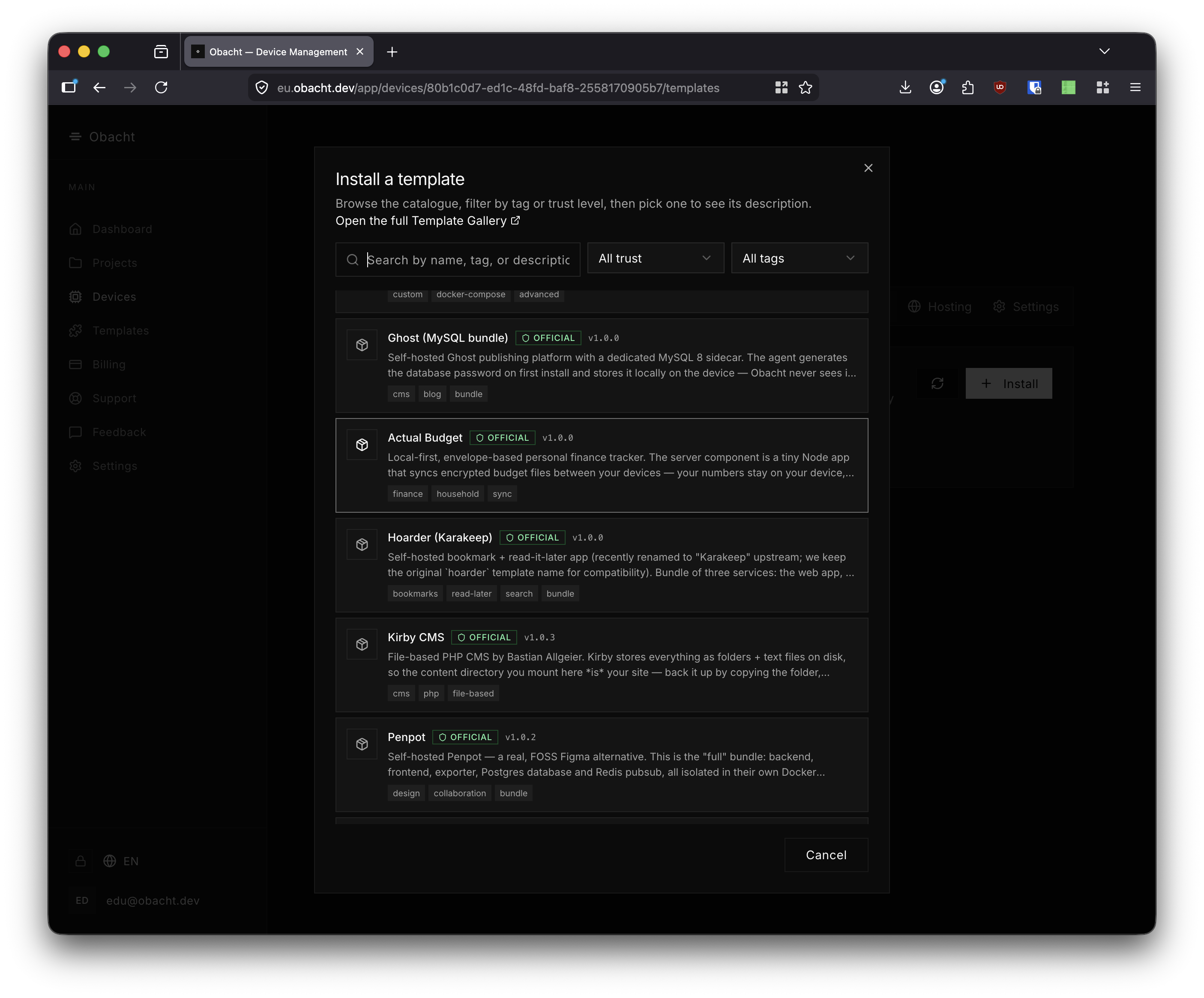Open the browser hamburger menu
Viewport: 1204px width, 998px height.
pyautogui.click(x=1135, y=88)
